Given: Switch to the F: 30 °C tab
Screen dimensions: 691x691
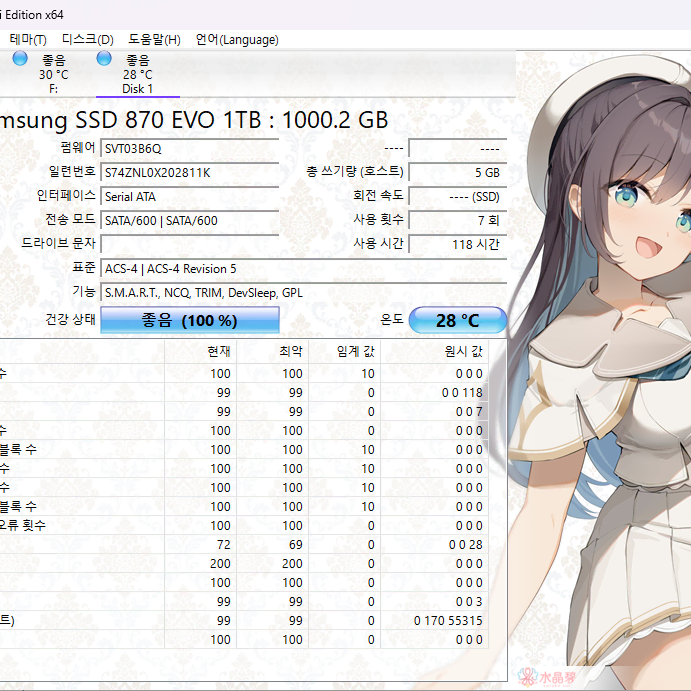Looking at the screenshot, I should [53, 74].
